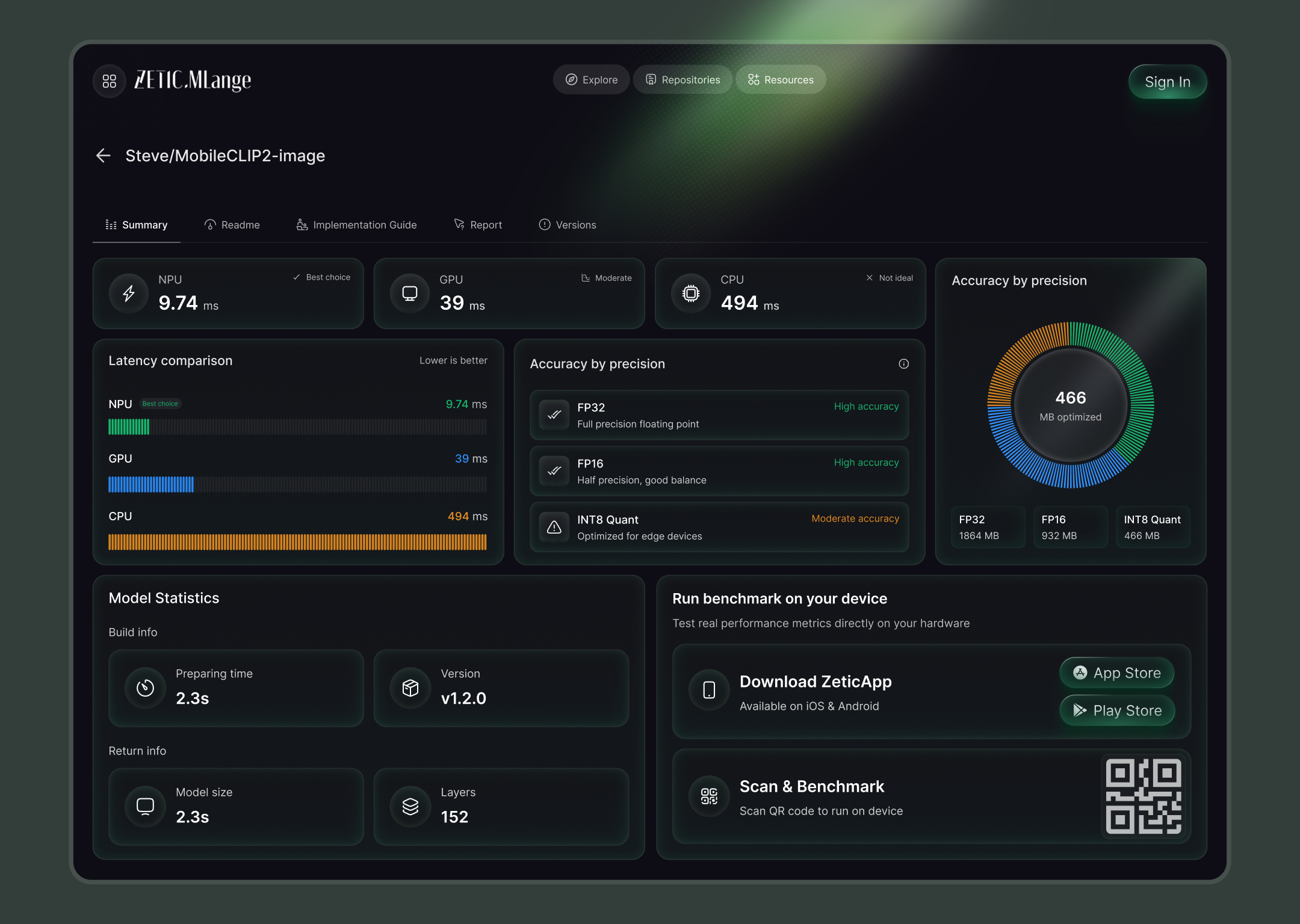Open Explore in top navigation
Screen dimensions: 1300x924
(592, 80)
